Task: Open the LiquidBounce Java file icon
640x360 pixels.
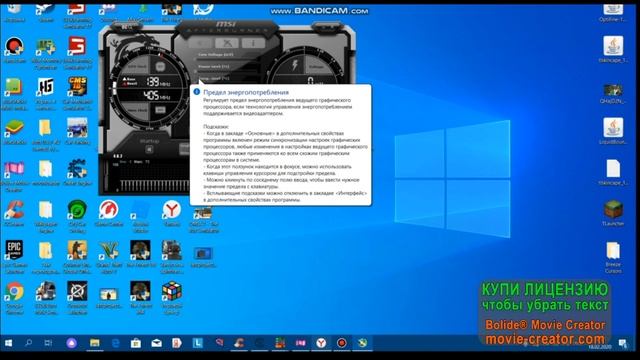Action: pyautogui.click(x=613, y=128)
